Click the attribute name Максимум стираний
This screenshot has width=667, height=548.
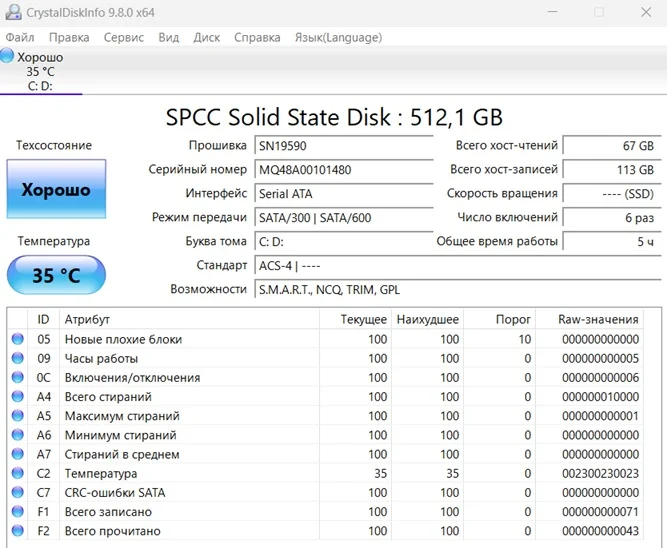122,416
